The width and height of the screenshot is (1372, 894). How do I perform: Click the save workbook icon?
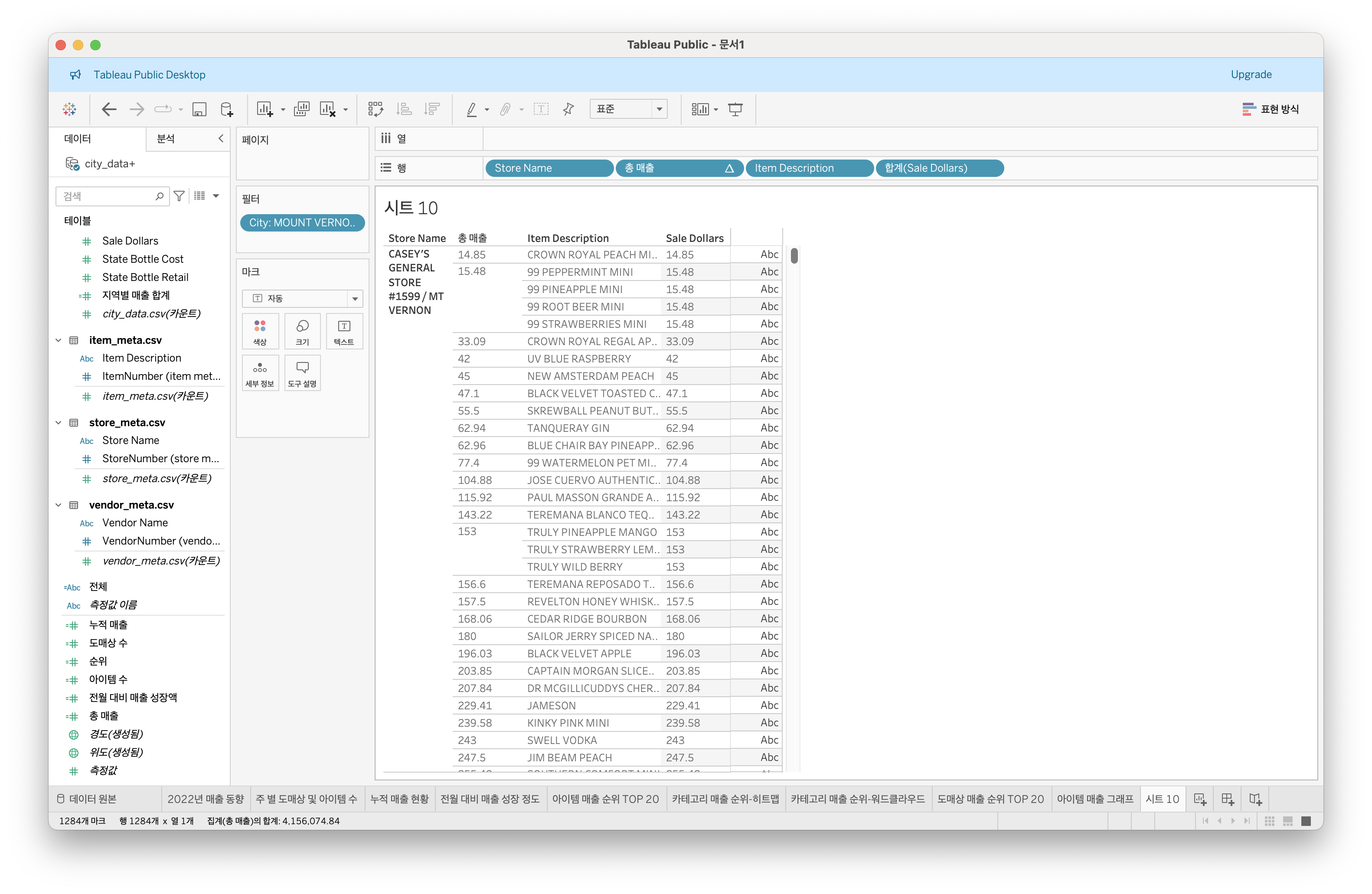(199, 110)
